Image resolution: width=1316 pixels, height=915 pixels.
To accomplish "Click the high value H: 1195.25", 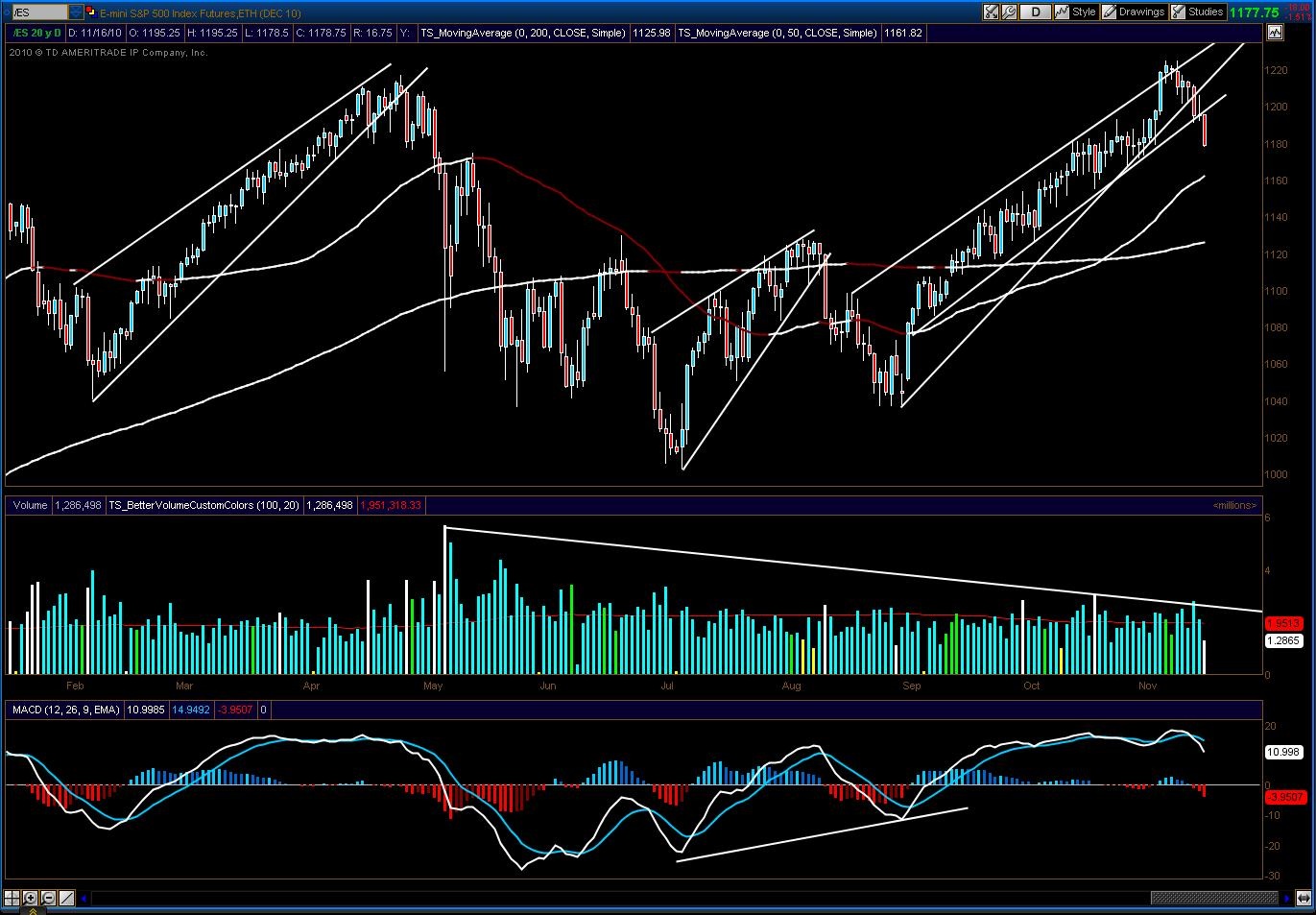I will 211,33.
